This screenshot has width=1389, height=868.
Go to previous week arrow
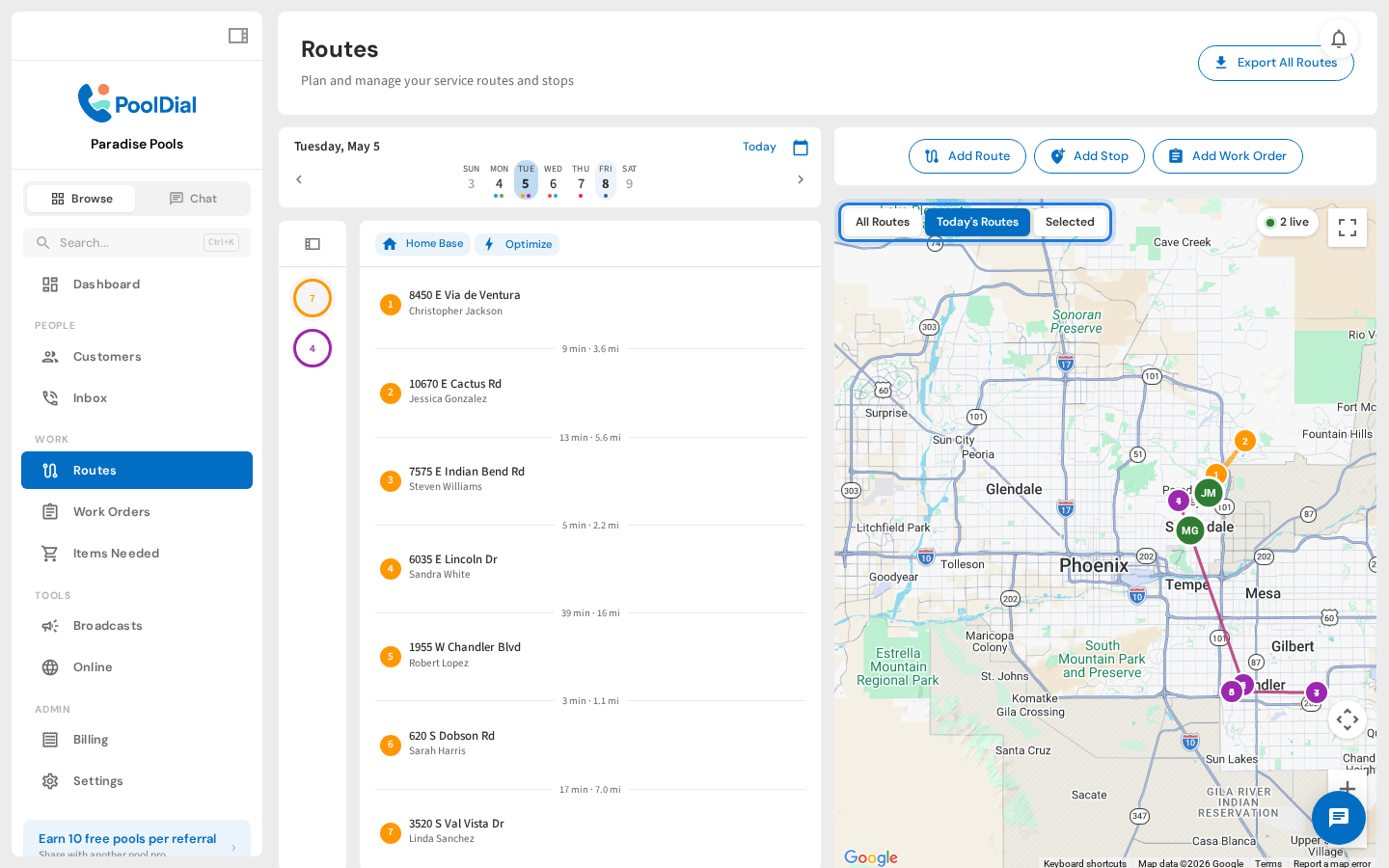click(299, 179)
